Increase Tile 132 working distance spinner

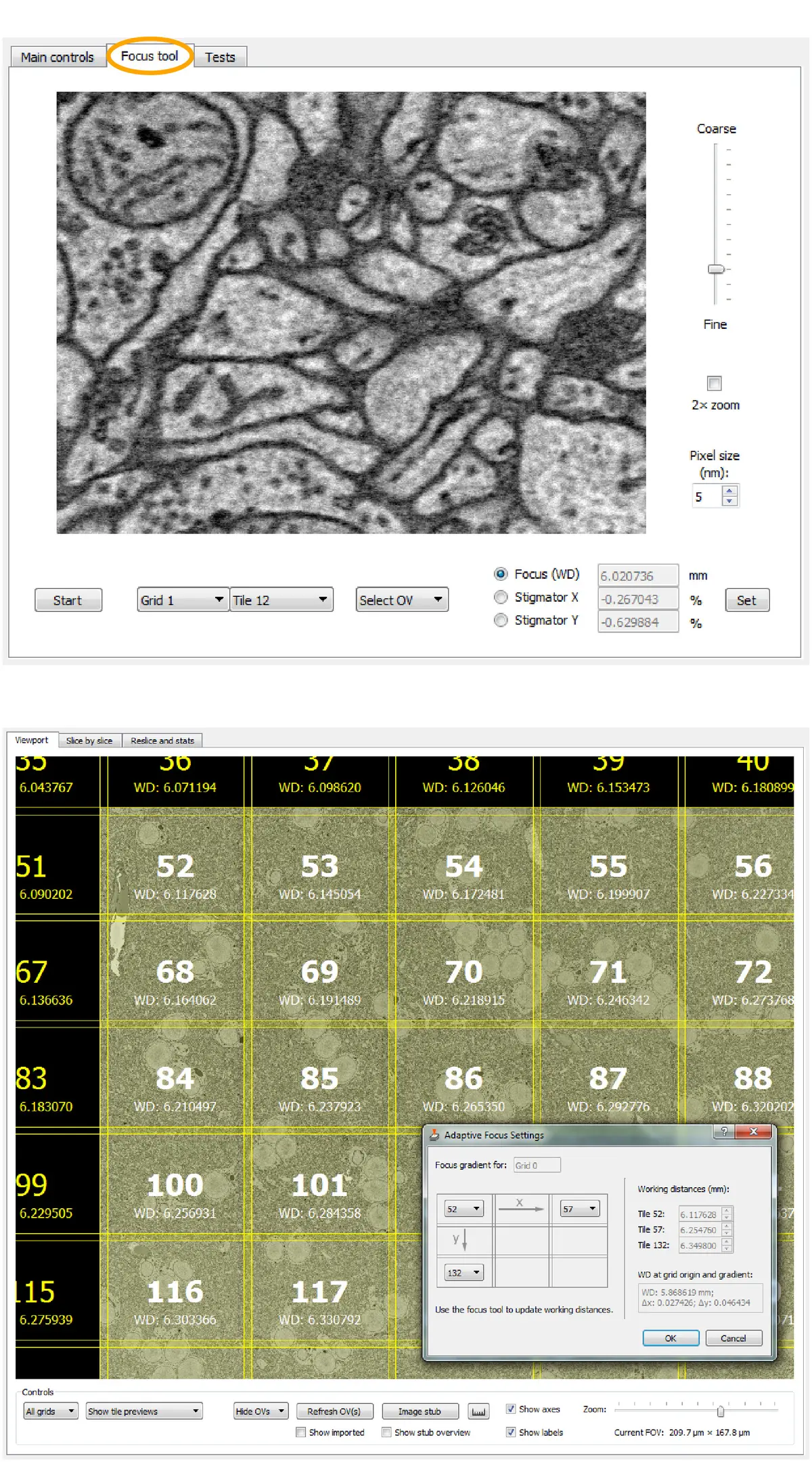pos(727,1242)
